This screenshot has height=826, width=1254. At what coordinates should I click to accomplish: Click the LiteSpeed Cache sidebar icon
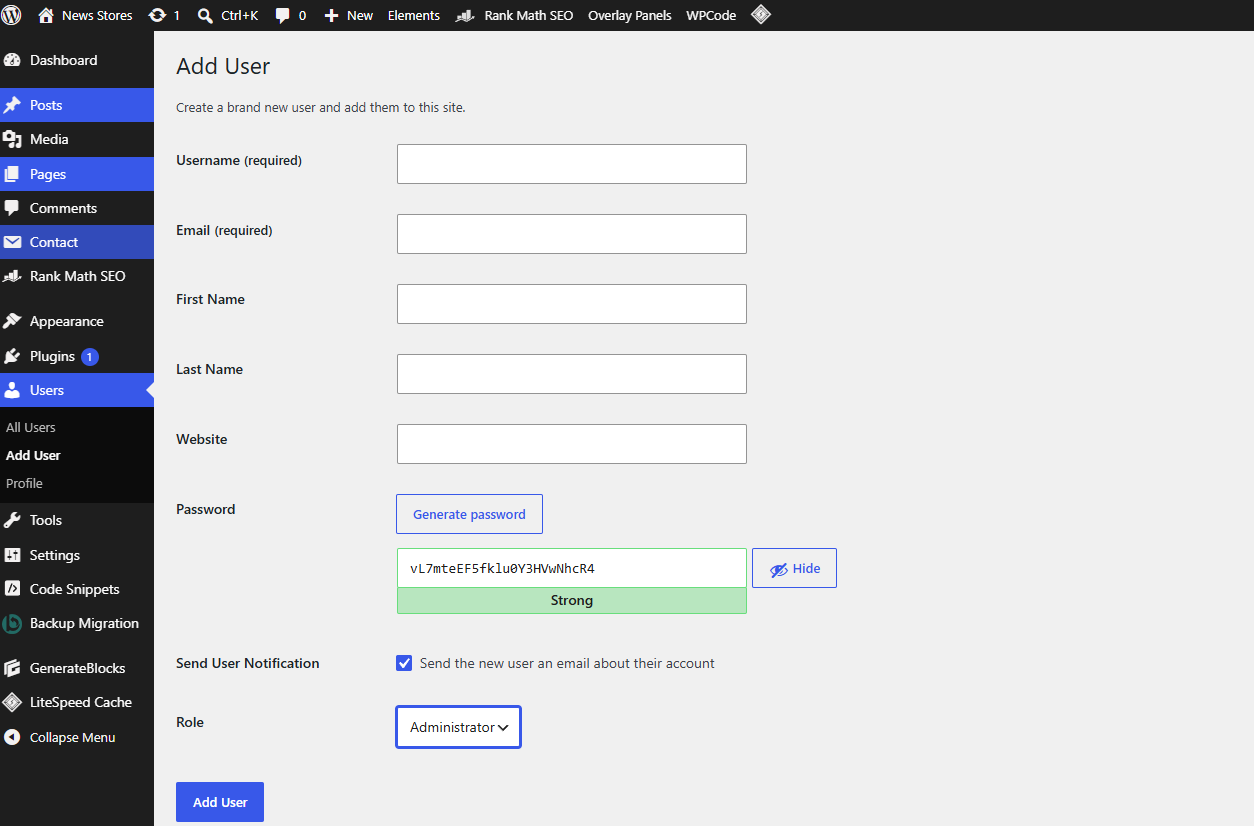coord(12,702)
